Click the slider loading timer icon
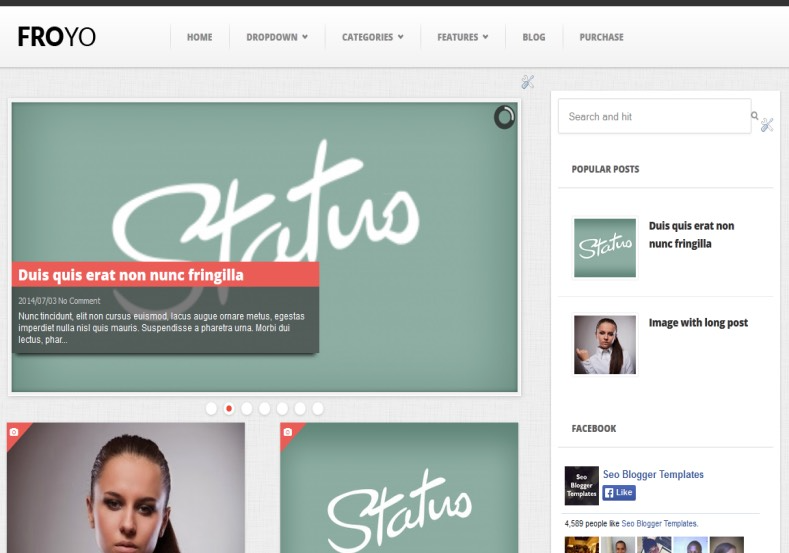The width and height of the screenshot is (789, 553). 504,117
